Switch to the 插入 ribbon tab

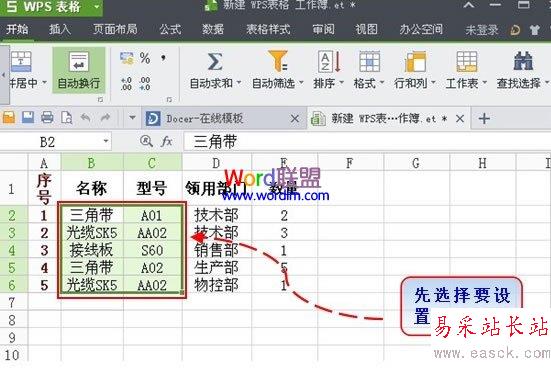59,30
